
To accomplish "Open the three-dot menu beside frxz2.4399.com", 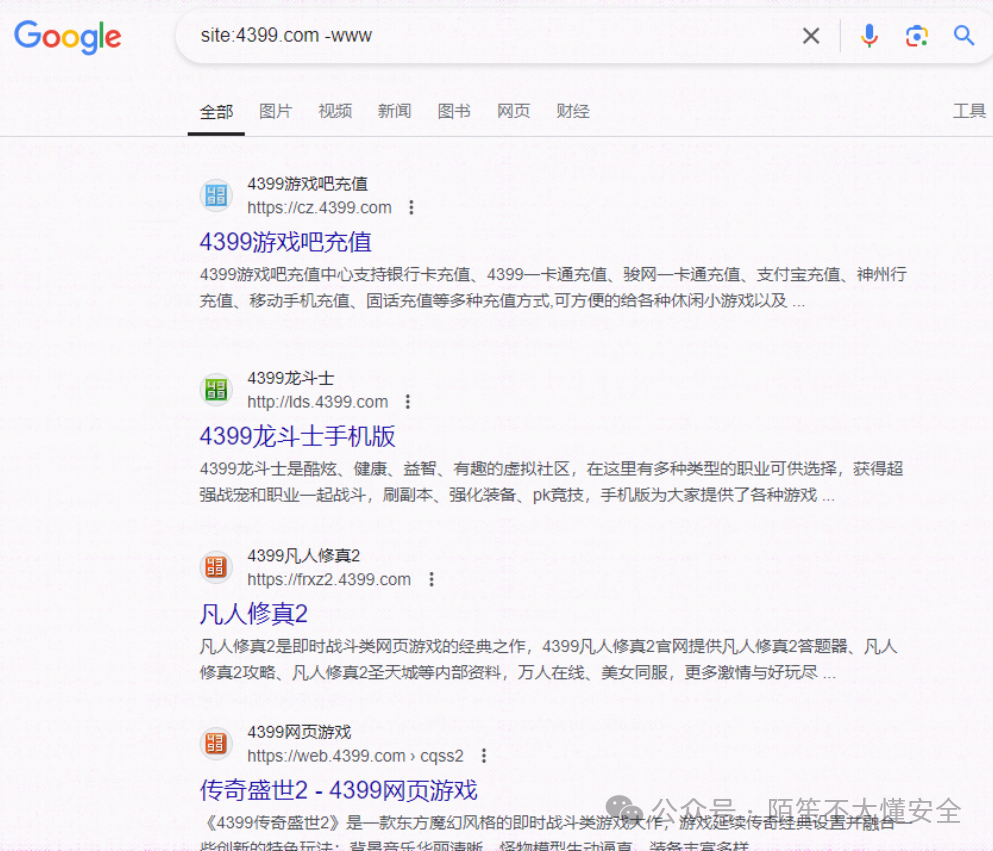I will (432, 578).
